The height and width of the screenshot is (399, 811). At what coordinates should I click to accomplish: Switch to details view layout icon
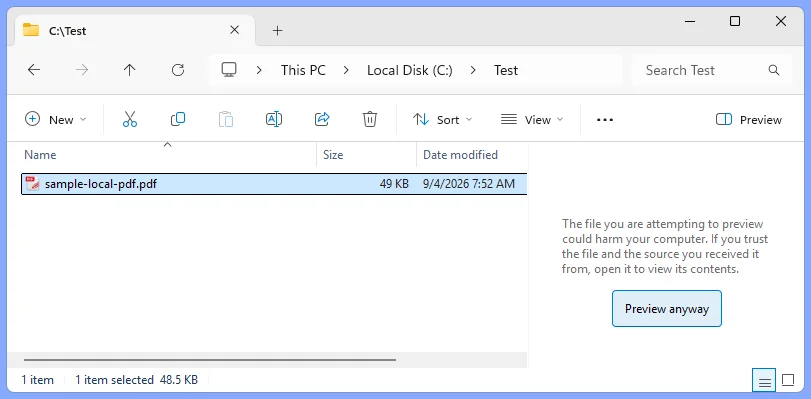coord(764,381)
